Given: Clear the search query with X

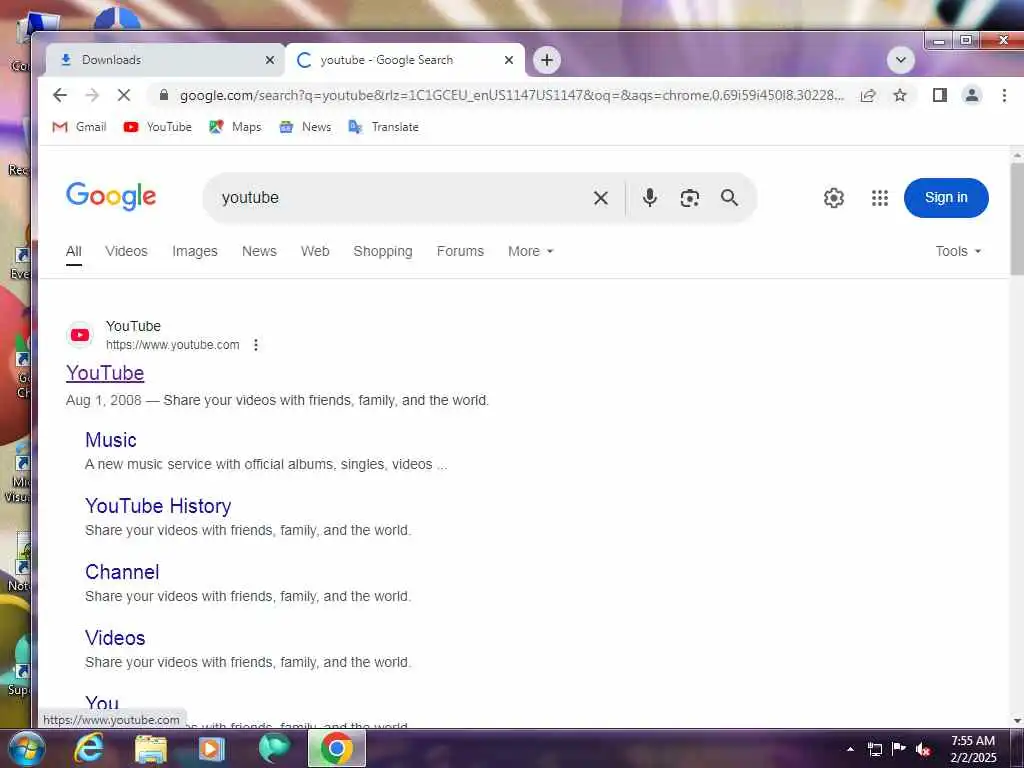Looking at the screenshot, I should click(601, 198).
